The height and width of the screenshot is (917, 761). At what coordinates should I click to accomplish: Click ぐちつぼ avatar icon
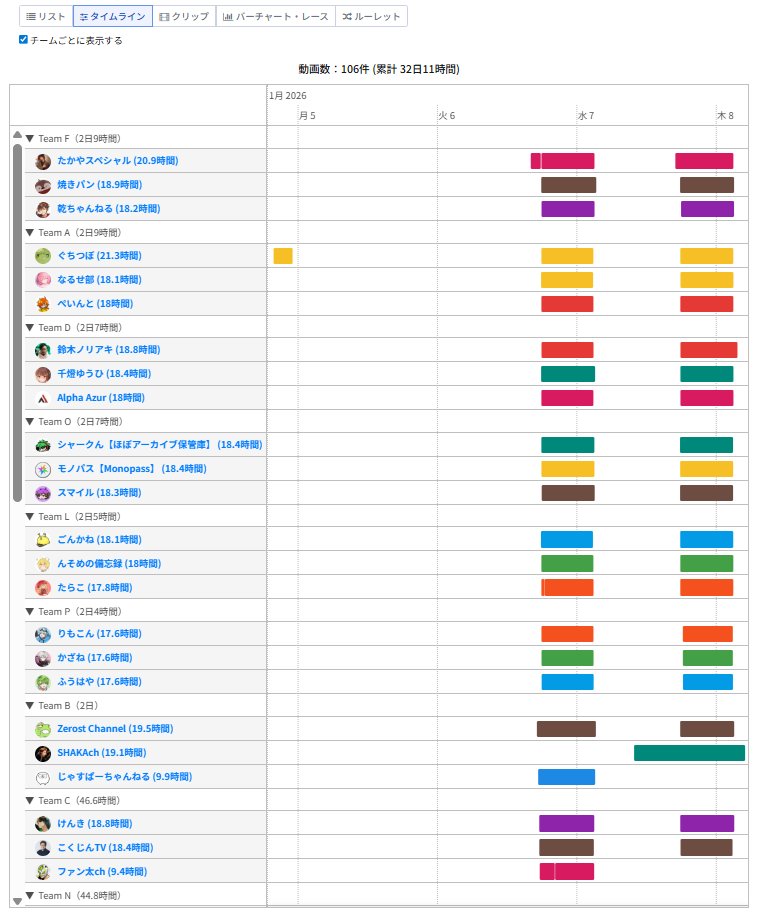click(x=43, y=256)
